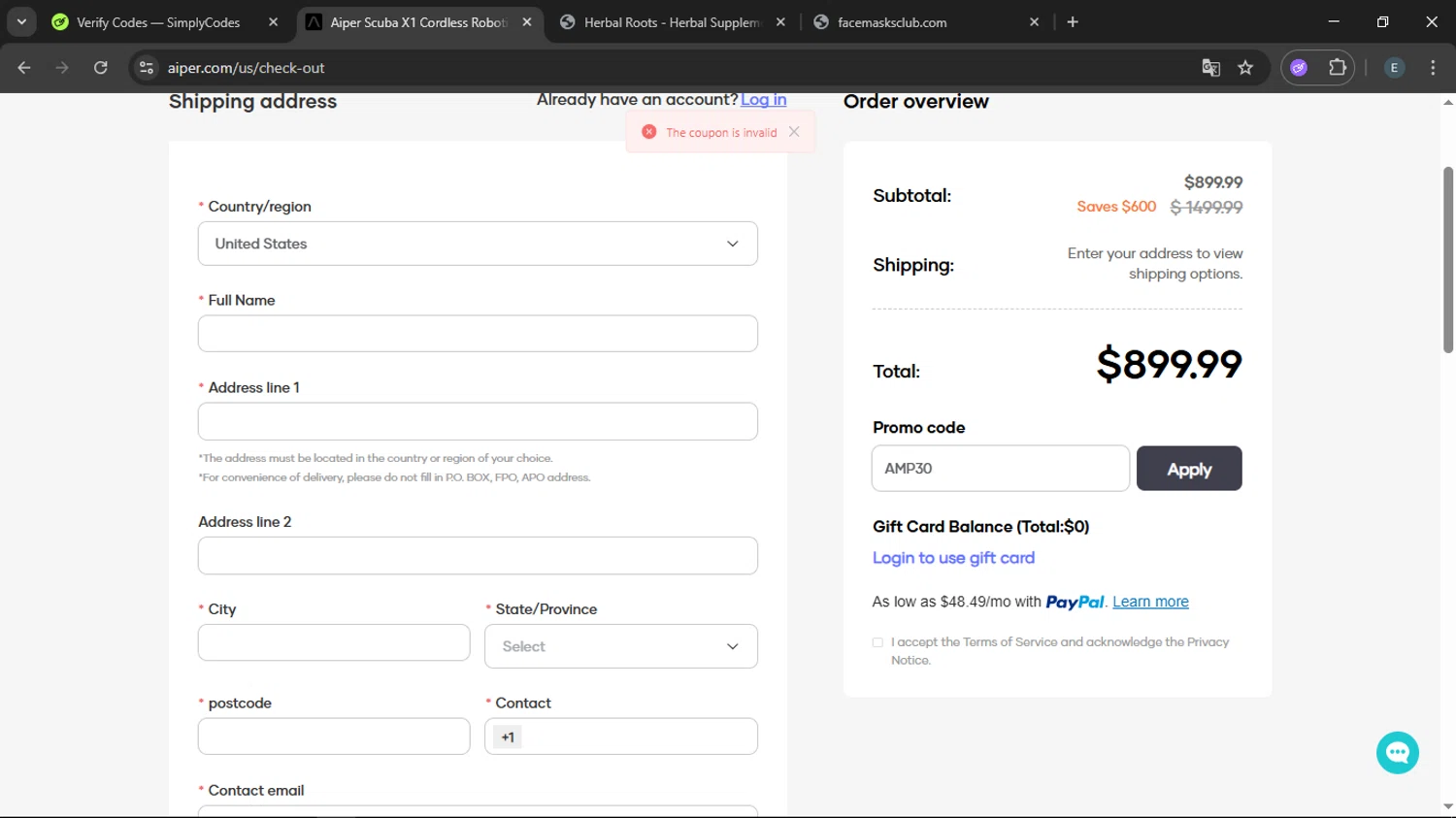Bookmark this page with star icon
Viewport: 1456px width, 818px height.
1245,68
